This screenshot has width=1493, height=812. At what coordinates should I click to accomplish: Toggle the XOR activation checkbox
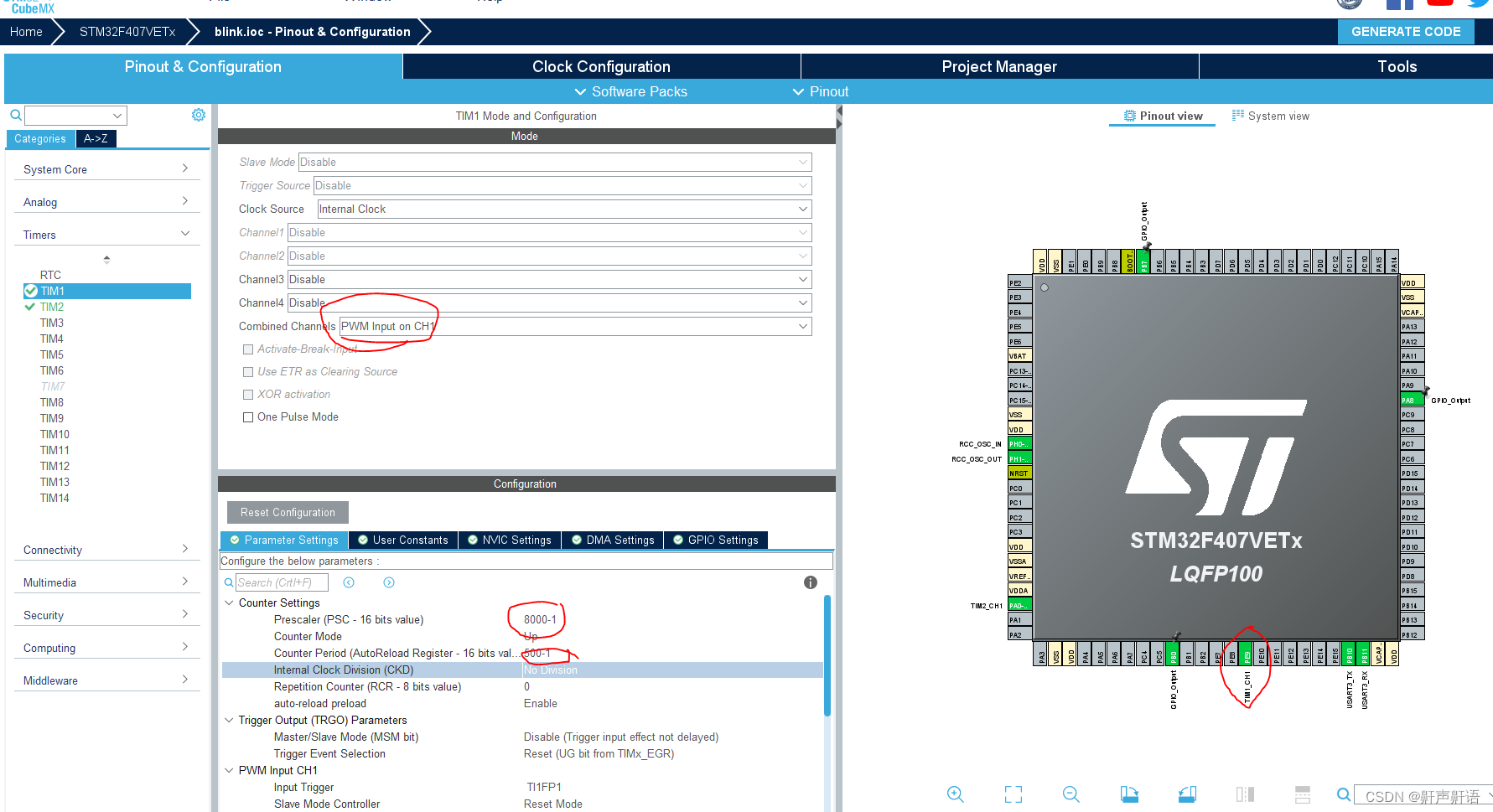248,395
